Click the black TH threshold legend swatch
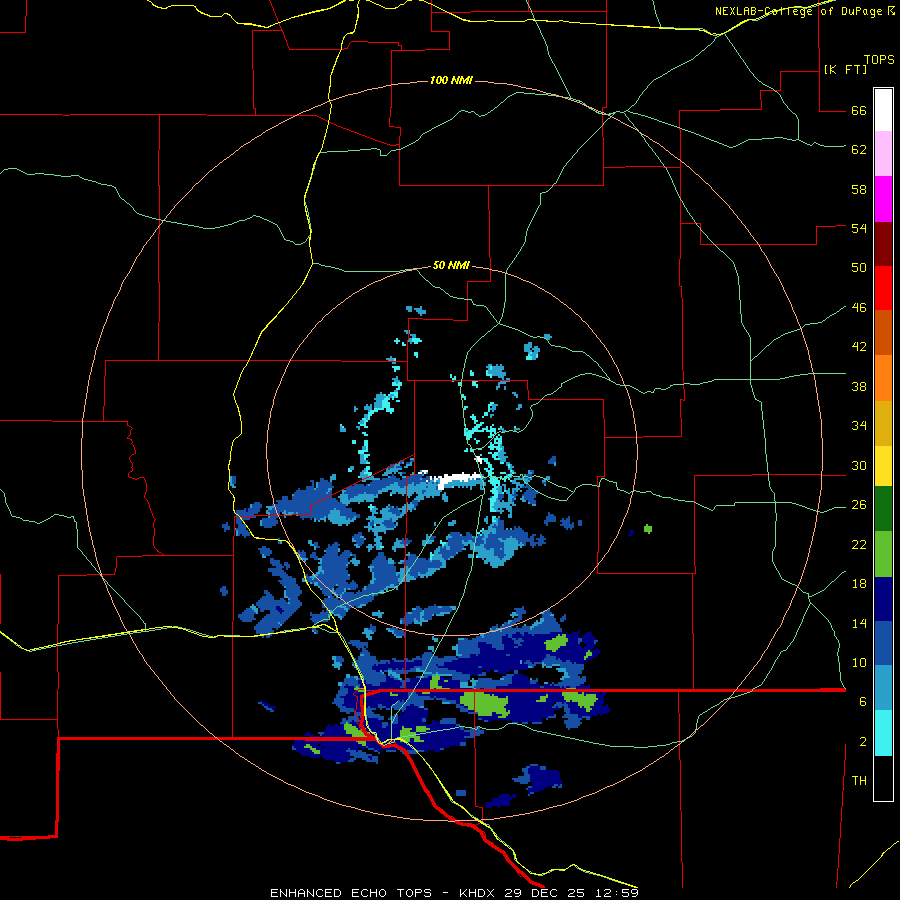The width and height of the screenshot is (900, 900). [x=883, y=778]
